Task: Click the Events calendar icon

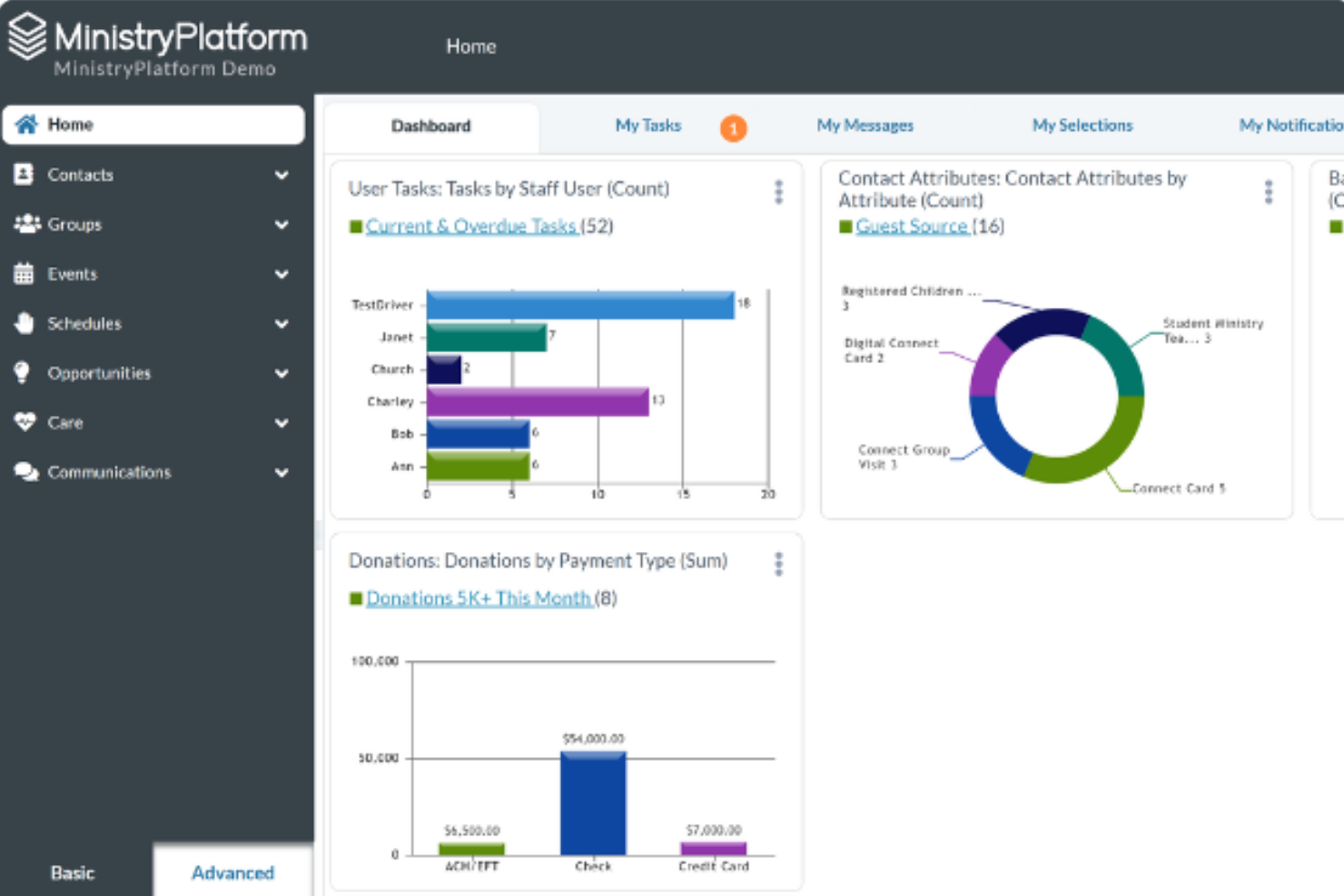Action: tap(25, 273)
